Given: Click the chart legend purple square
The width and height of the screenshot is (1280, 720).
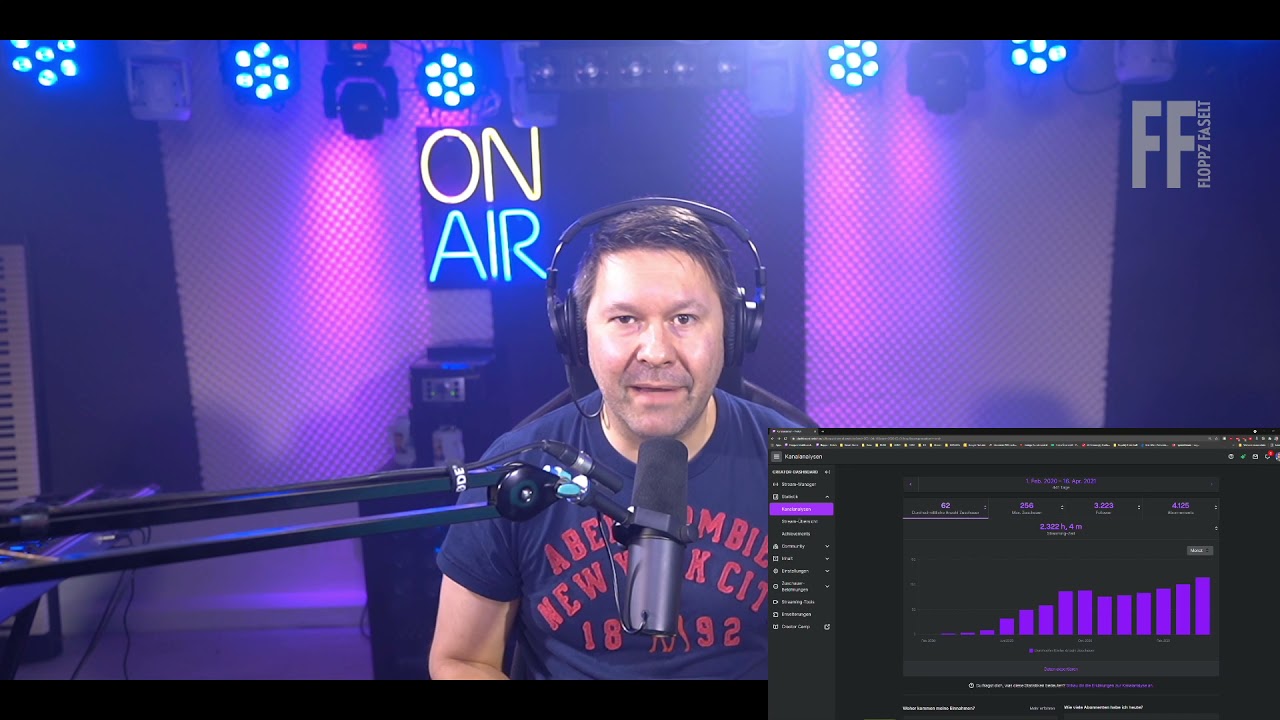Looking at the screenshot, I should [1031, 650].
